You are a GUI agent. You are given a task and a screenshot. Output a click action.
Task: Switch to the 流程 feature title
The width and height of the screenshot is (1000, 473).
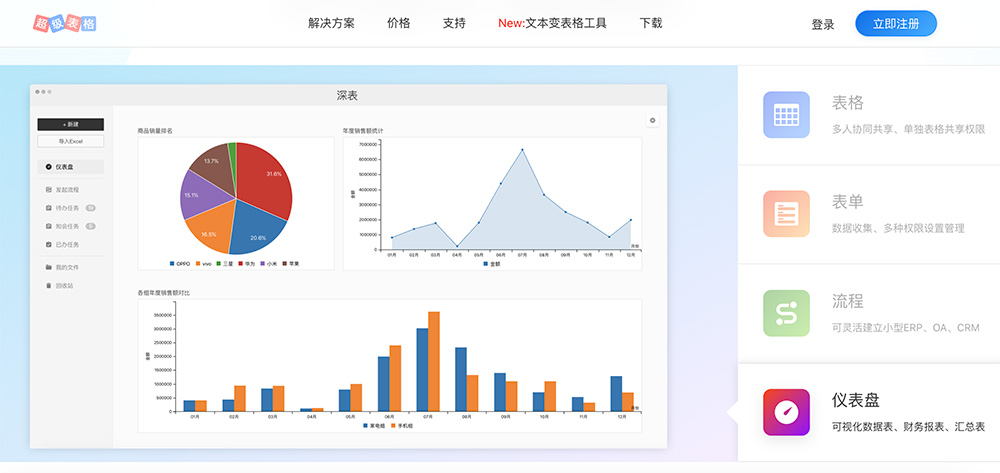click(x=848, y=302)
